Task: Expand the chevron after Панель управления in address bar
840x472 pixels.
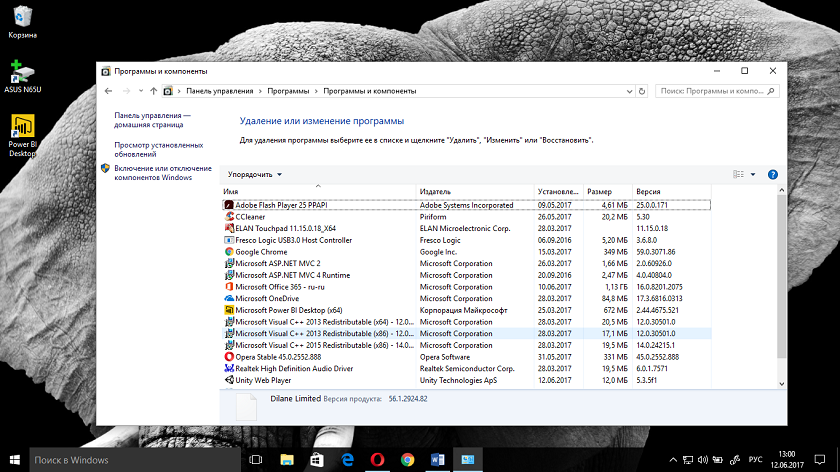Action: pyautogui.click(x=260, y=91)
